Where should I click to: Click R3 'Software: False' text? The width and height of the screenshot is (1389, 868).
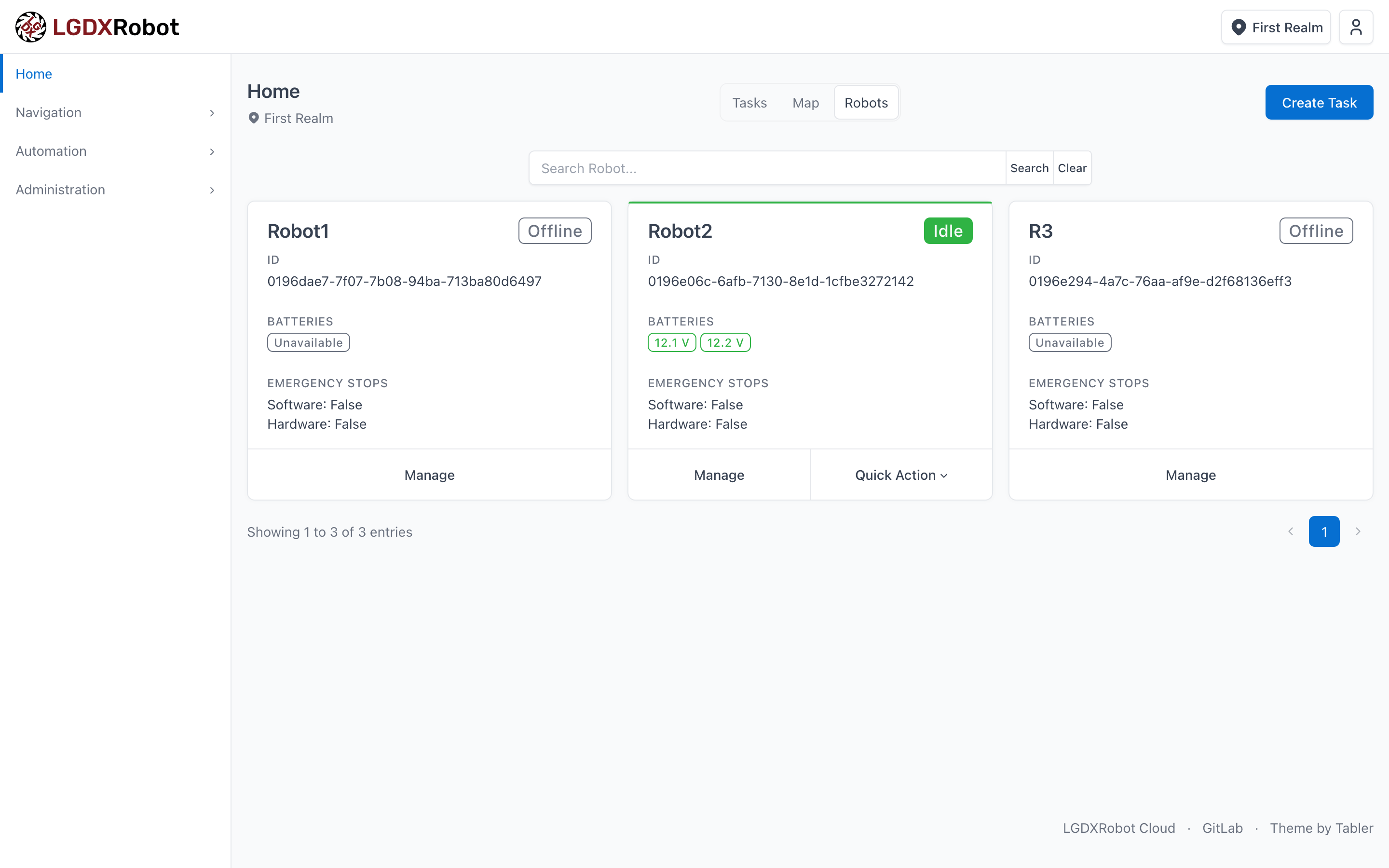pos(1076,405)
